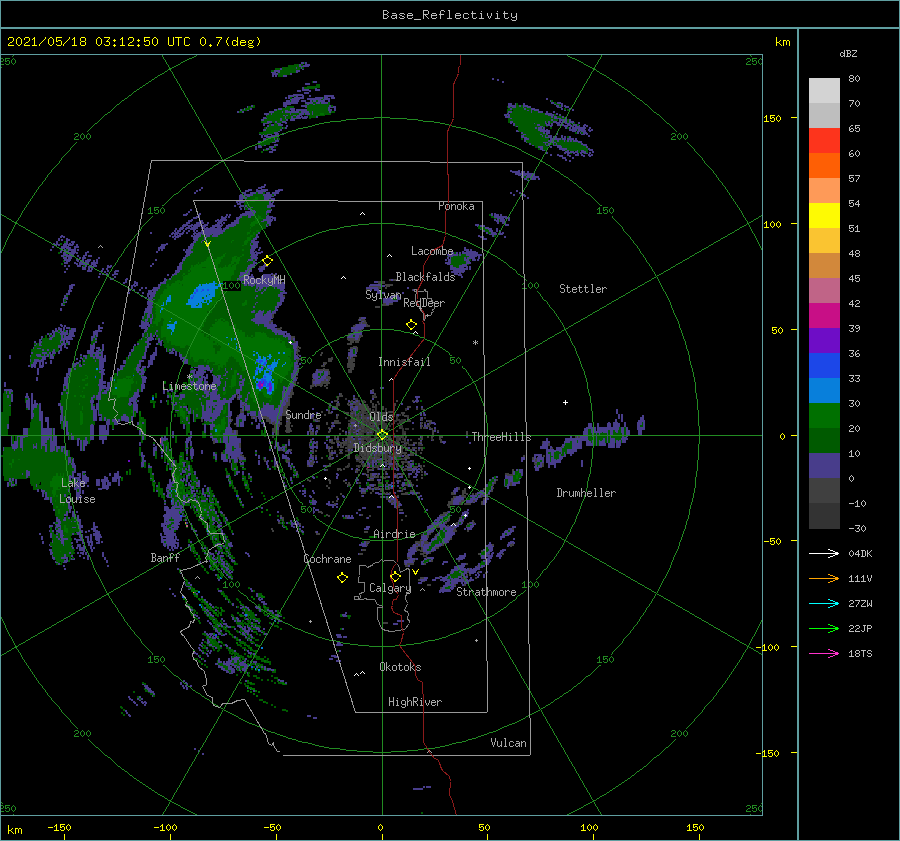This screenshot has height=841, width=900.
Task: Click the Blackfalds label
Action: click(x=425, y=277)
